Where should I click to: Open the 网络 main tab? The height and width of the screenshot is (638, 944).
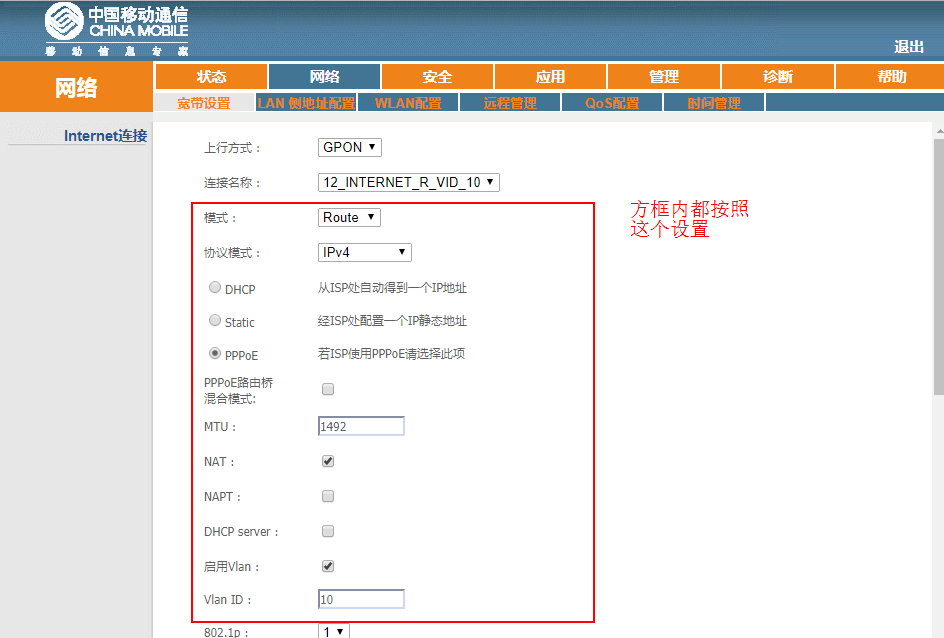click(x=324, y=76)
